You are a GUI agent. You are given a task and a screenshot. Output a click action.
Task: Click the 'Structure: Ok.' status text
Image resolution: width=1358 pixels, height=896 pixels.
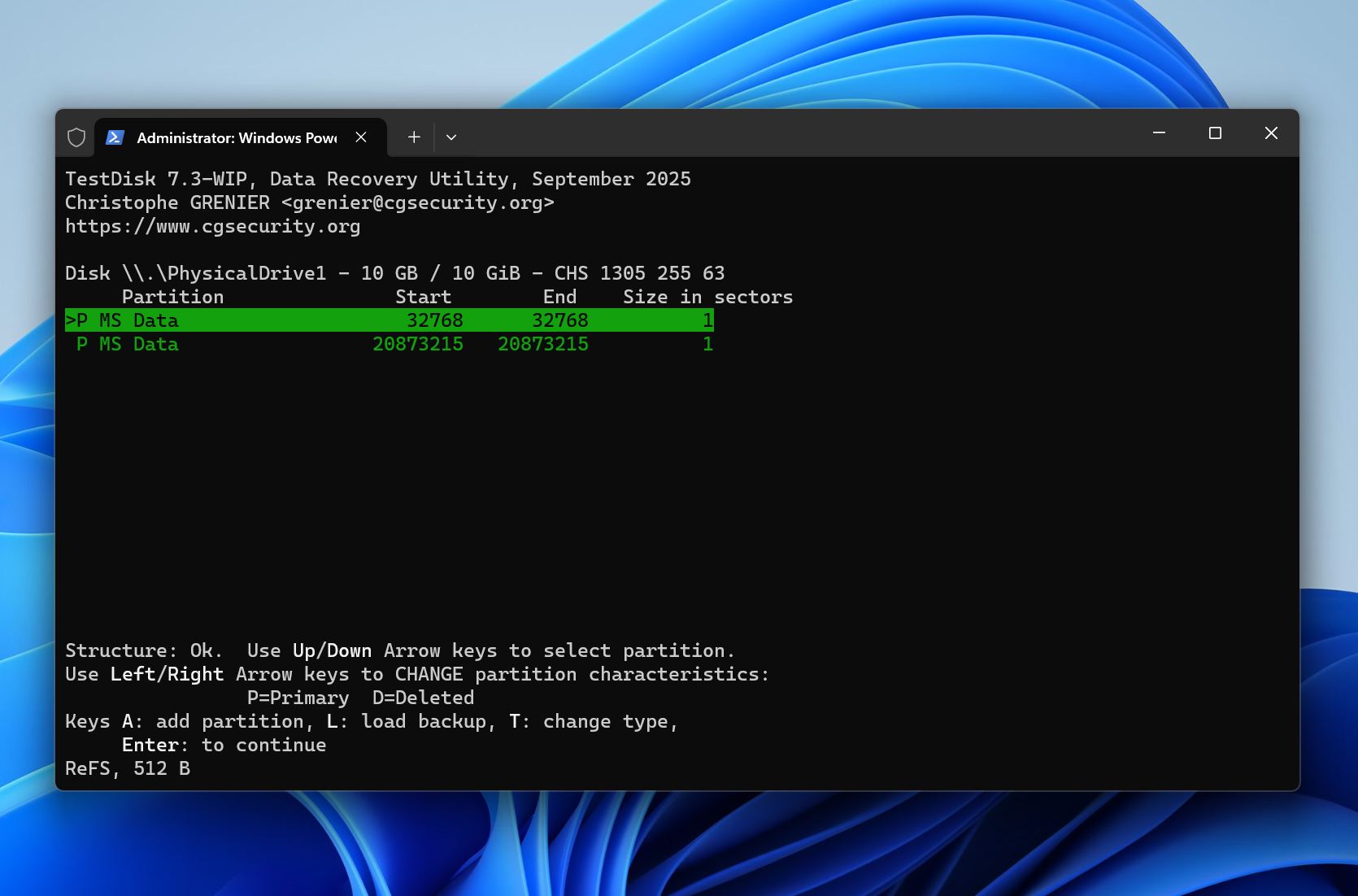[x=144, y=650]
